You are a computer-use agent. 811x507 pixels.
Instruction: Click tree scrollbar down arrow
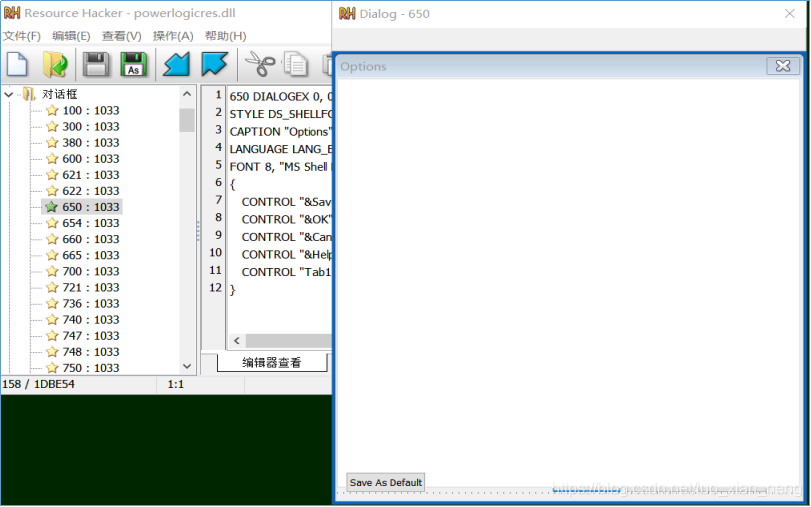[x=187, y=366]
